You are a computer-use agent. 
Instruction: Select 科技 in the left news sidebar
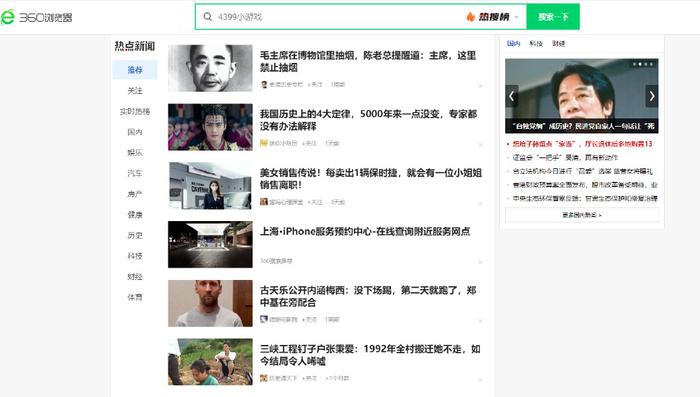coord(135,256)
